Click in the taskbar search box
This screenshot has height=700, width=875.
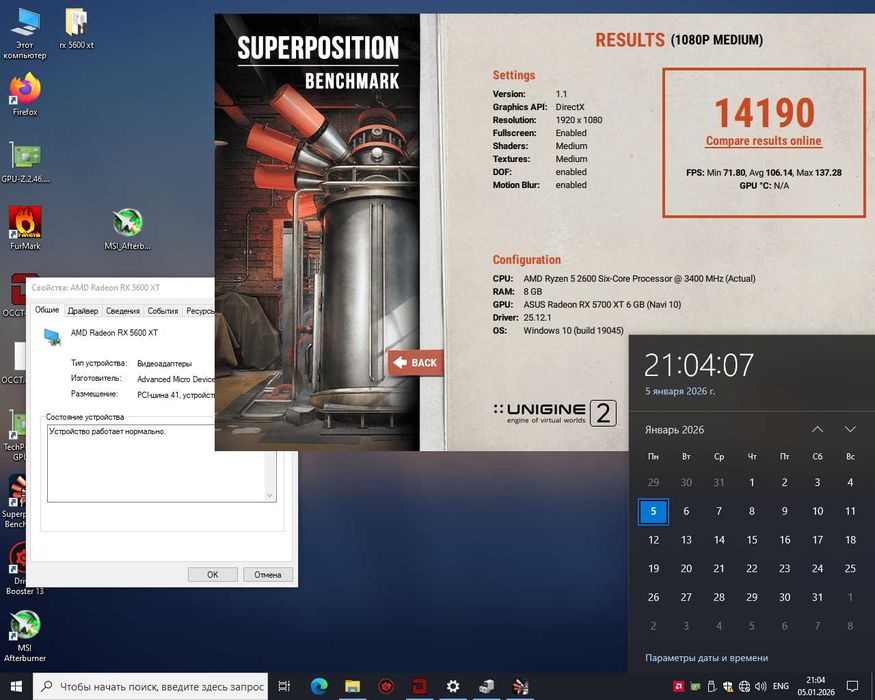click(151, 686)
